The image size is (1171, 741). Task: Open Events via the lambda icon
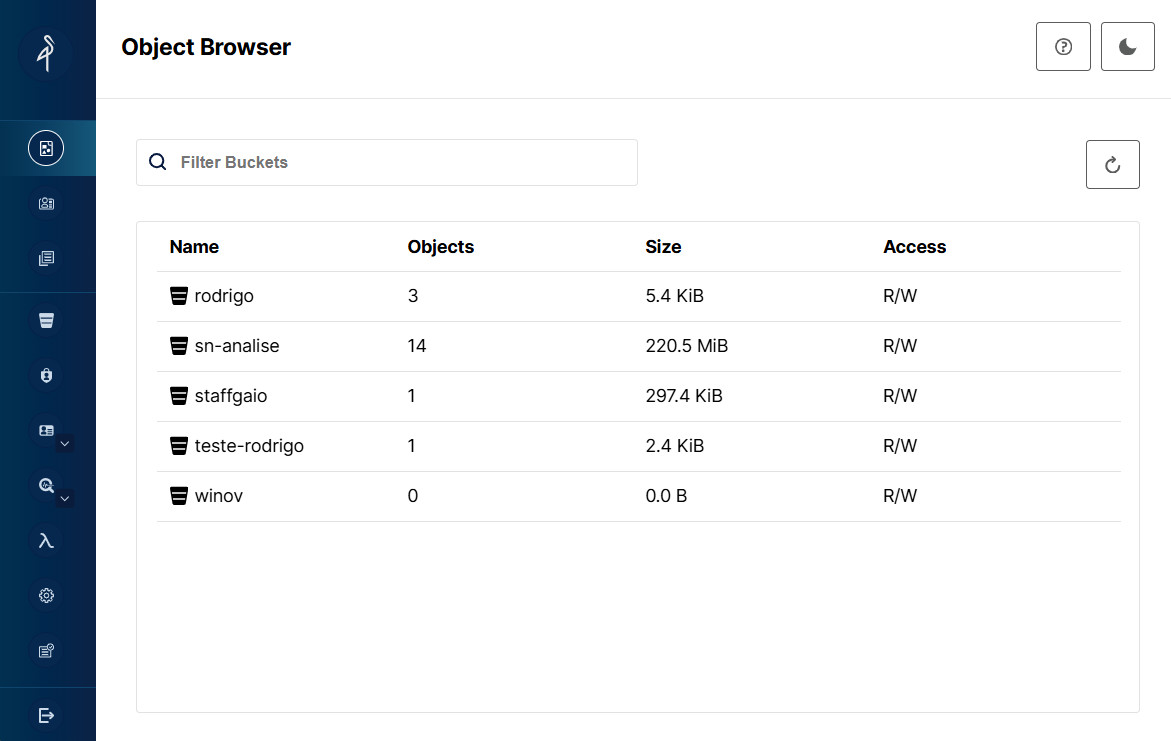pos(46,541)
